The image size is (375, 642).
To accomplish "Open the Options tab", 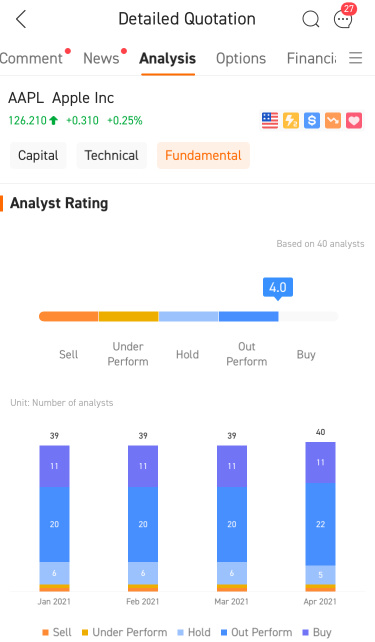I will (x=241, y=59).
